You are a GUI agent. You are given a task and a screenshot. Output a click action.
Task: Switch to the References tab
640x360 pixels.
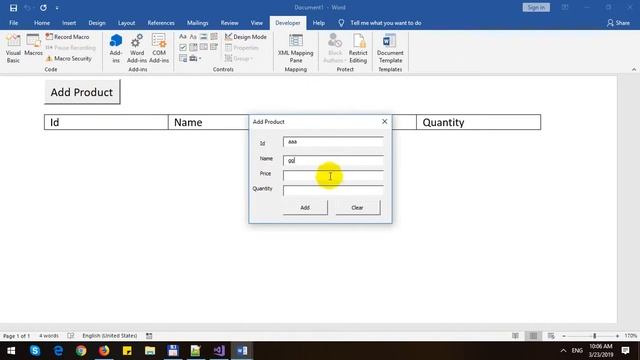click(x=161, y=23)
